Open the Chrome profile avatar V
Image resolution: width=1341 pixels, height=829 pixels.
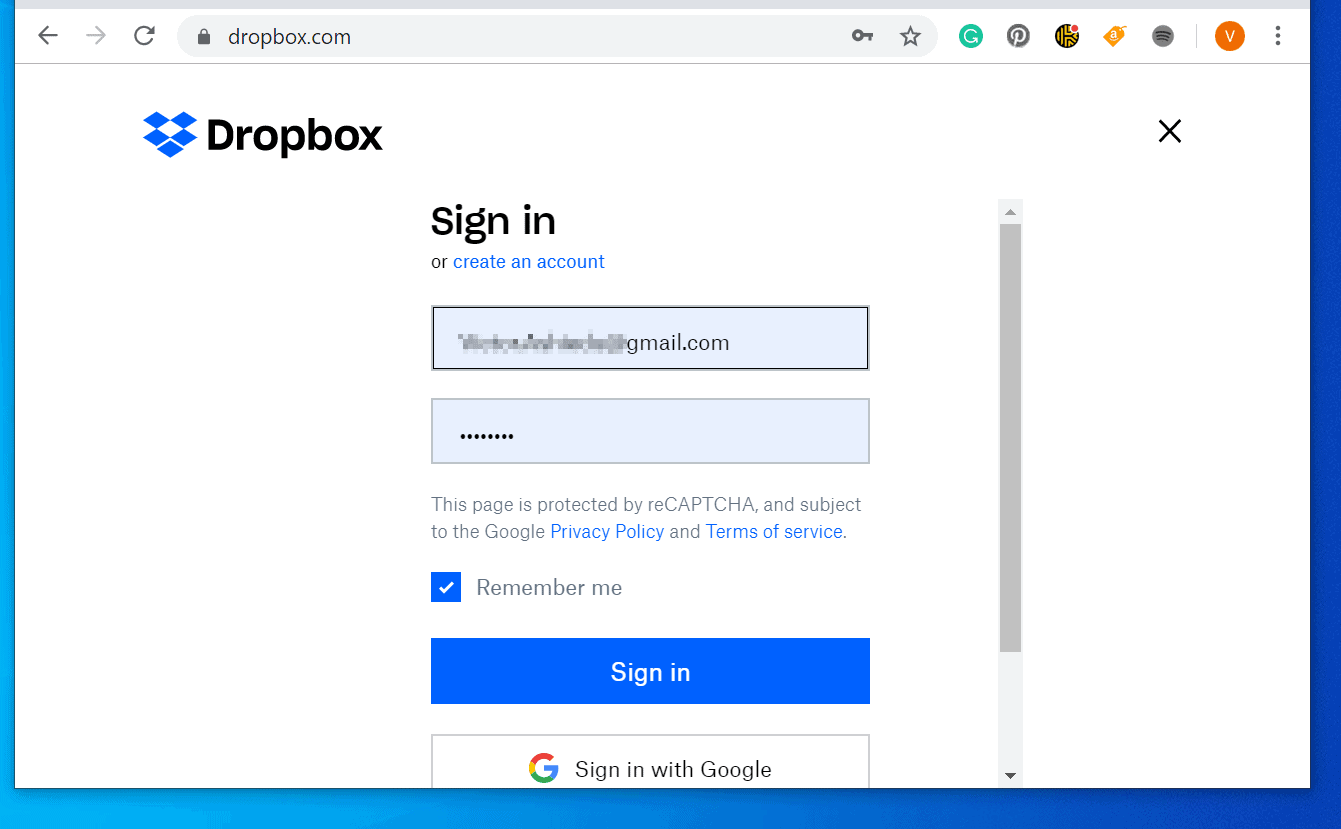(x=1230, y=37)
